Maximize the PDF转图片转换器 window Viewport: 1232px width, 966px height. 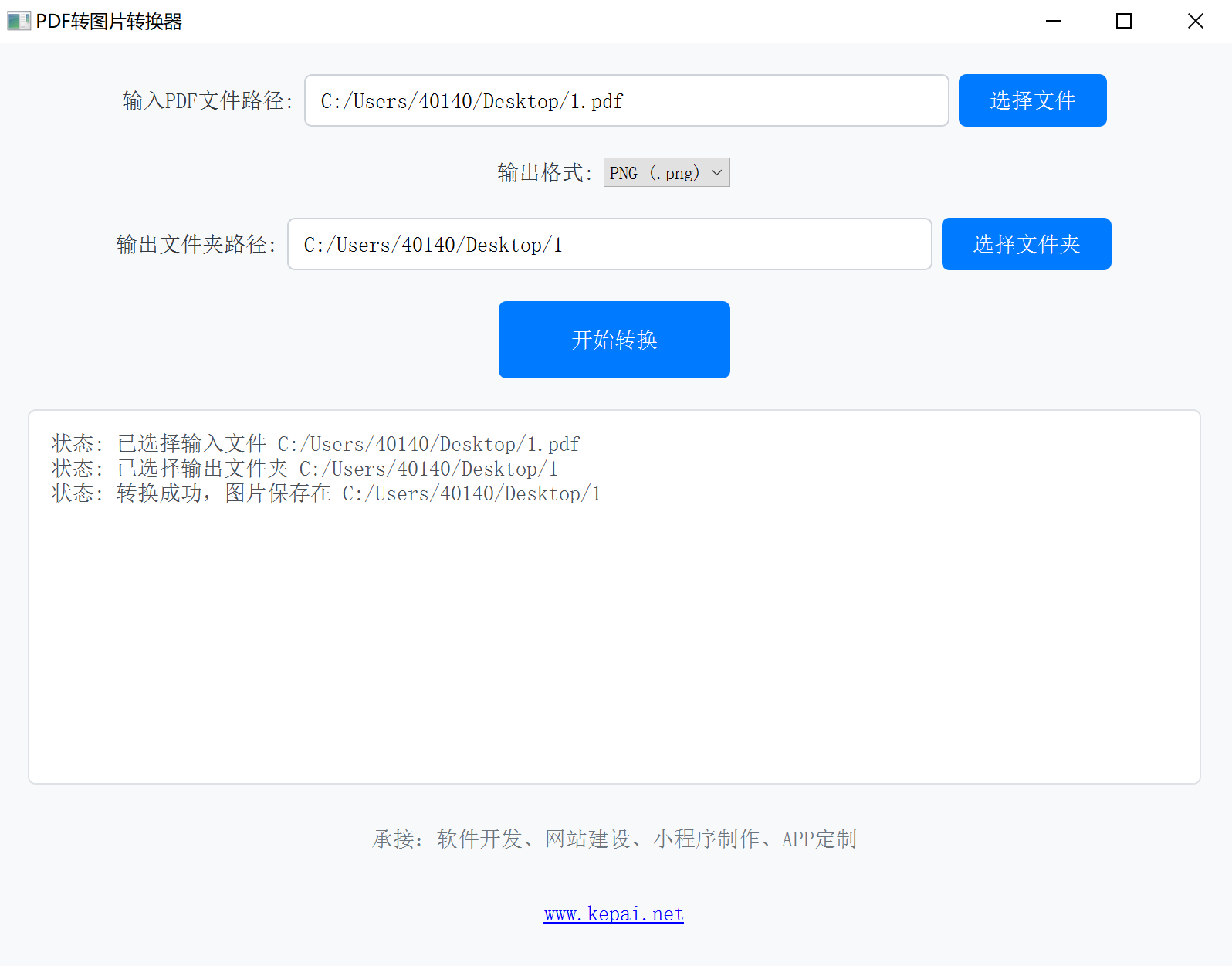pos(1124,21)
